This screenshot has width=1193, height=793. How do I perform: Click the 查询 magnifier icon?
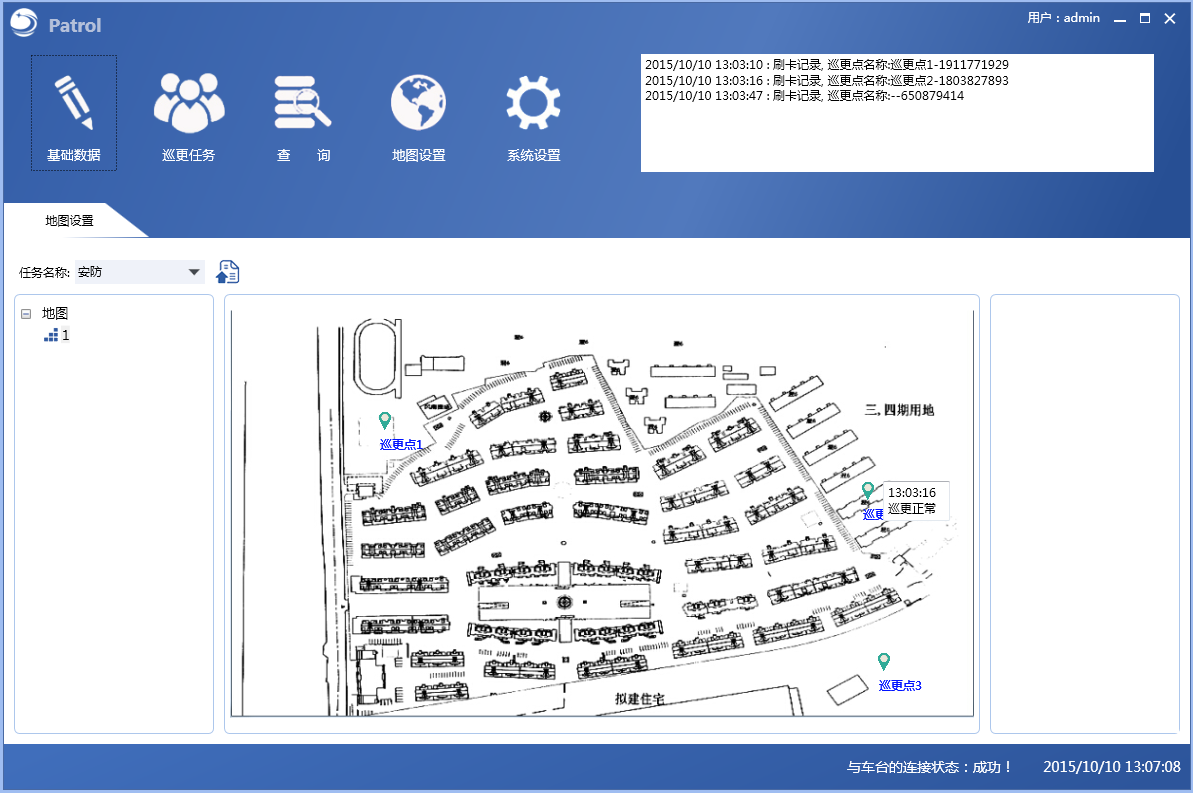303,104
